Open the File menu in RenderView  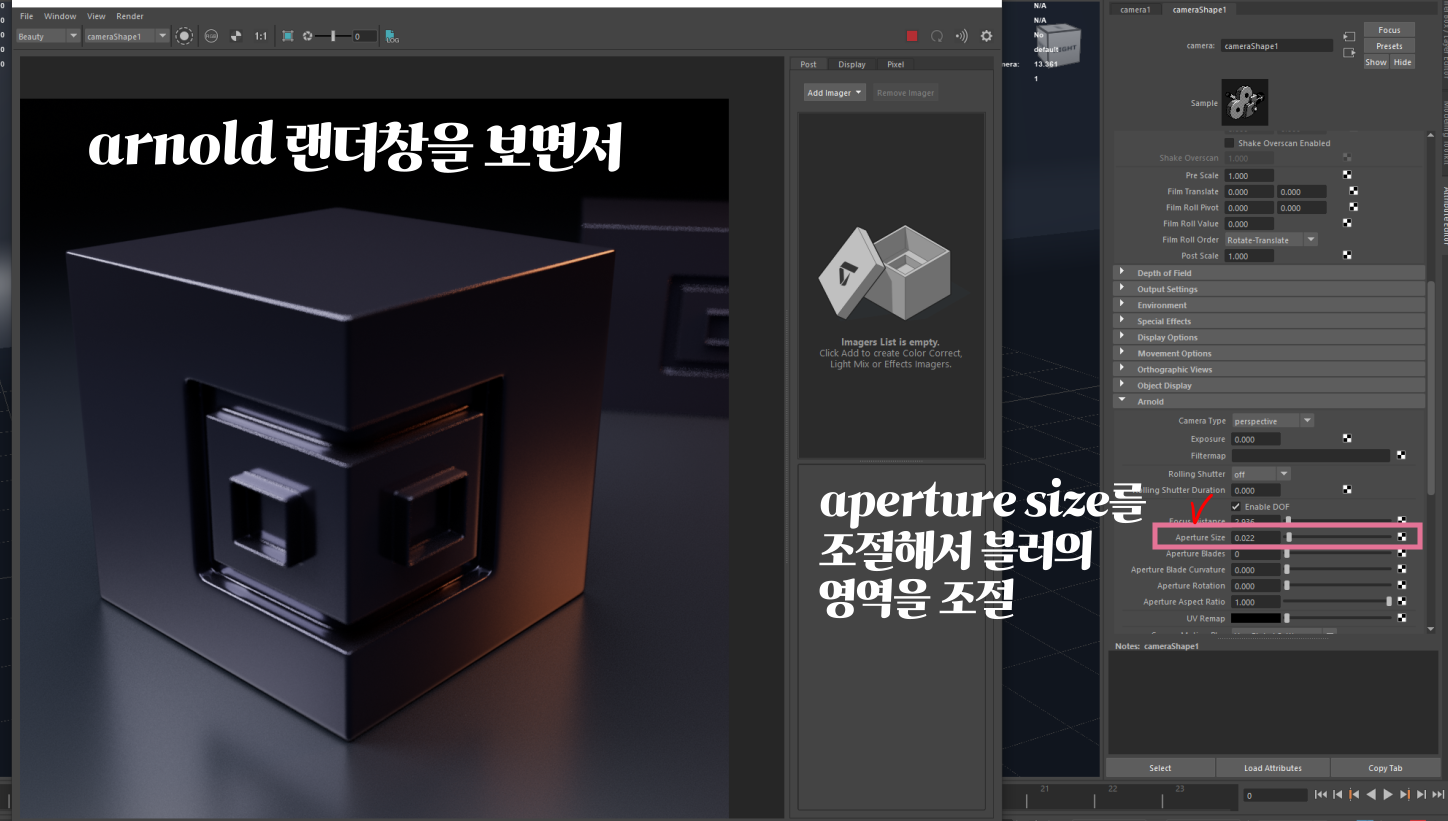27,16
